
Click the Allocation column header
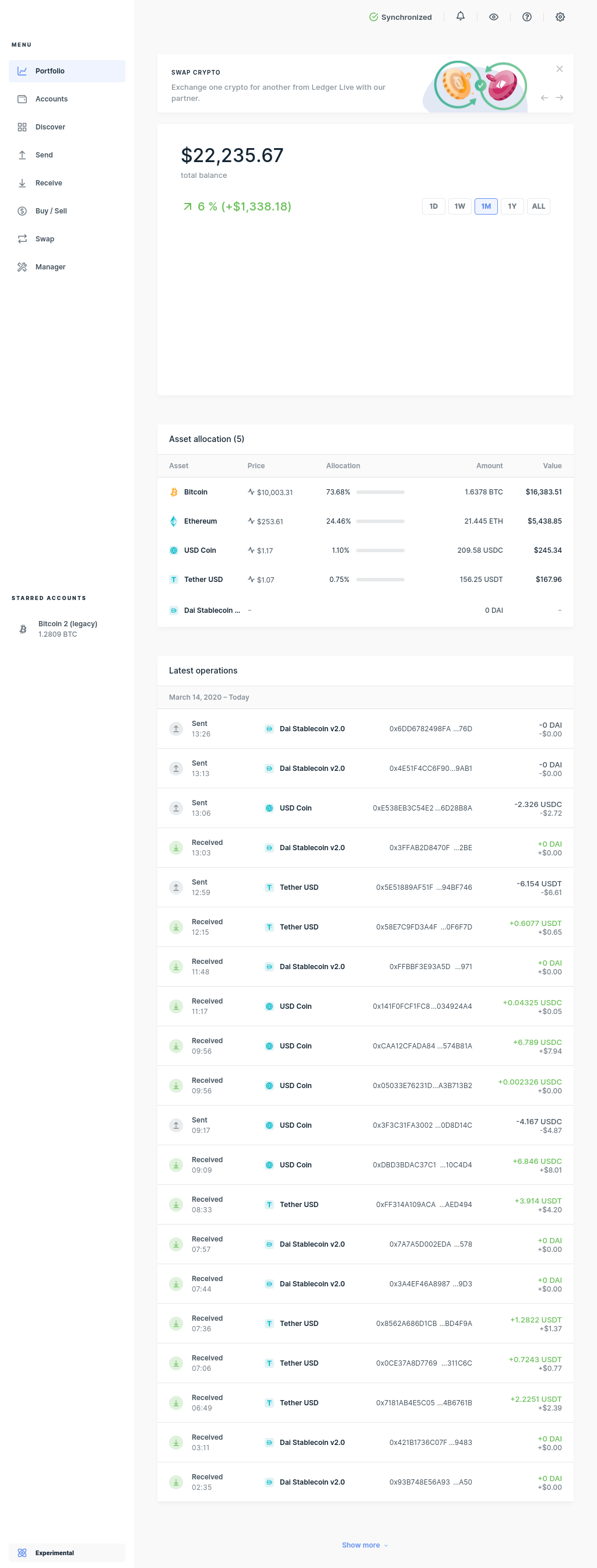point(343,466)
